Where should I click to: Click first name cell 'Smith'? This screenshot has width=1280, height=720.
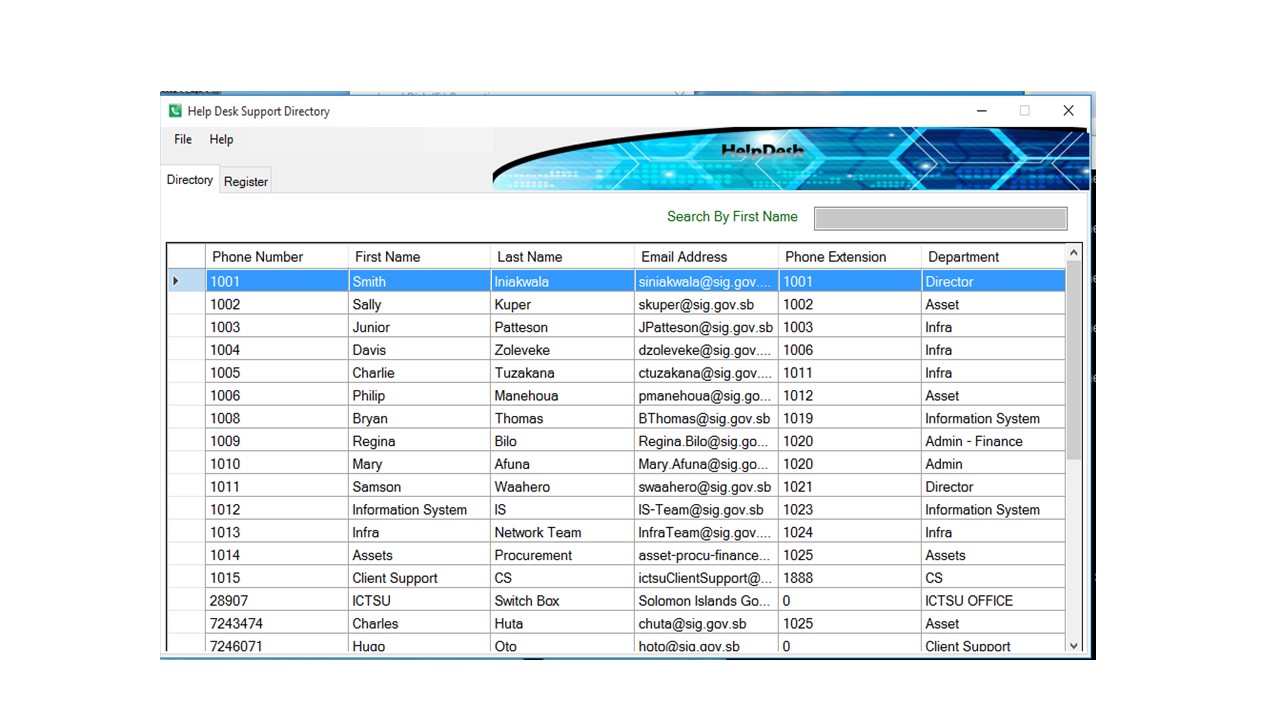point(419,282)
